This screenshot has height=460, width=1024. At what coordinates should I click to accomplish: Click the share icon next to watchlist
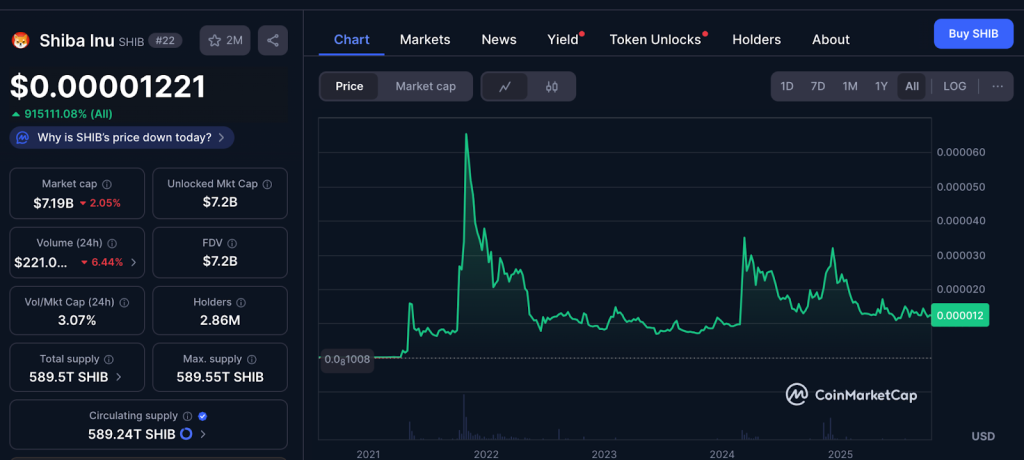(273, 40)
